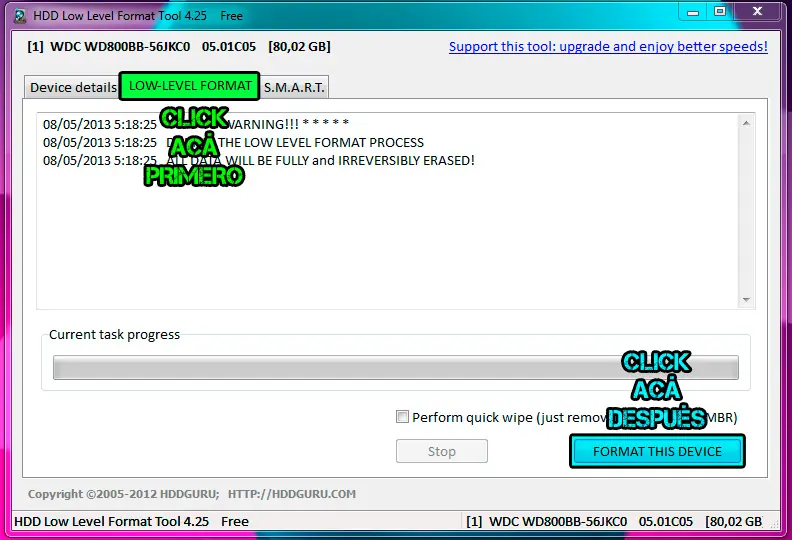Image resolution: width=792 pixels, height=540 pixels.
Task: Close the HDD Low Level Format Tool window
Action: (757, 12)
